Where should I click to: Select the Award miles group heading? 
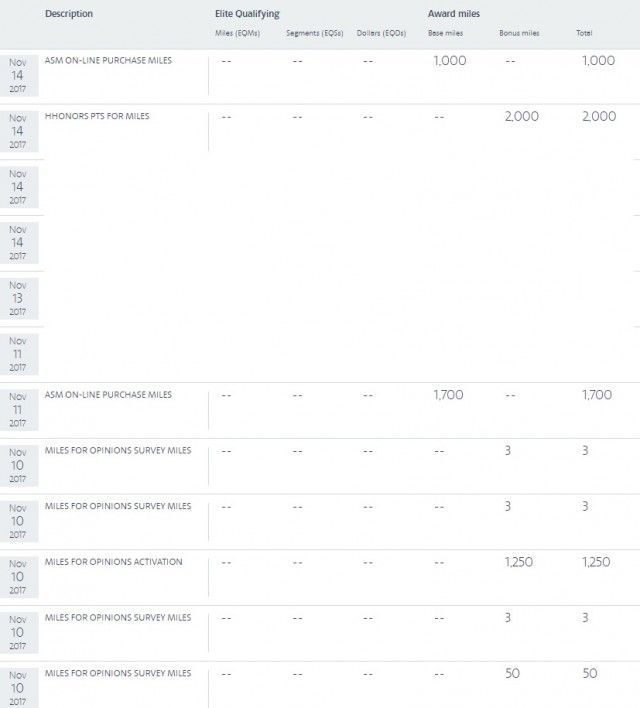tap(455, 14)
